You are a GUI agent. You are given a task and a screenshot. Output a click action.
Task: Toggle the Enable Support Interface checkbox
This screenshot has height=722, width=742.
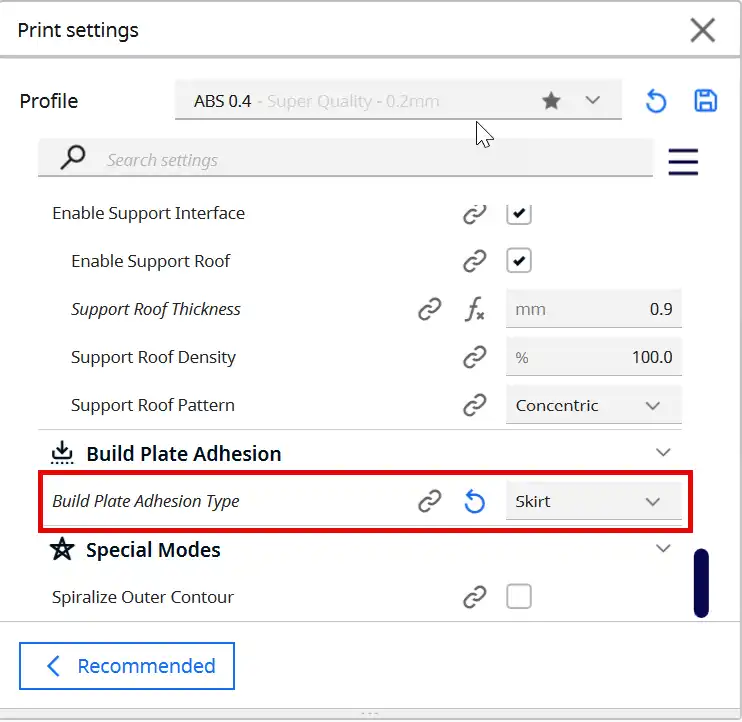(519, 213)
